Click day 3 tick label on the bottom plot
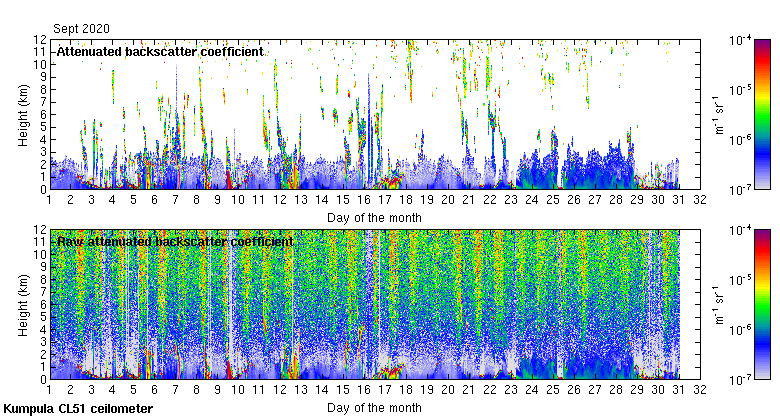The image size is (780, 420). pyautogui.click(x=91, y=390)
